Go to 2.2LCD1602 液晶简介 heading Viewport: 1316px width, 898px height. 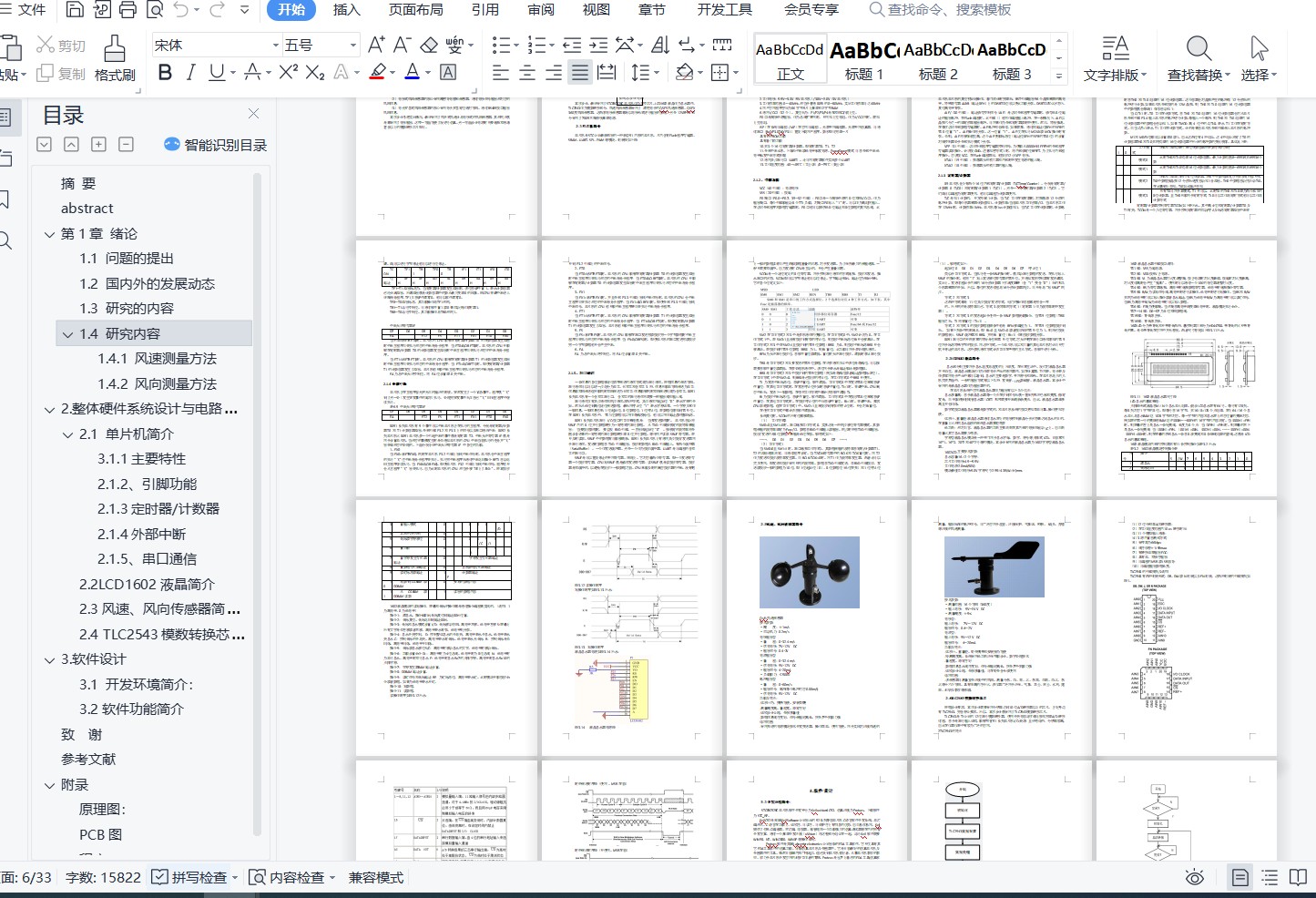coord(147,585)
